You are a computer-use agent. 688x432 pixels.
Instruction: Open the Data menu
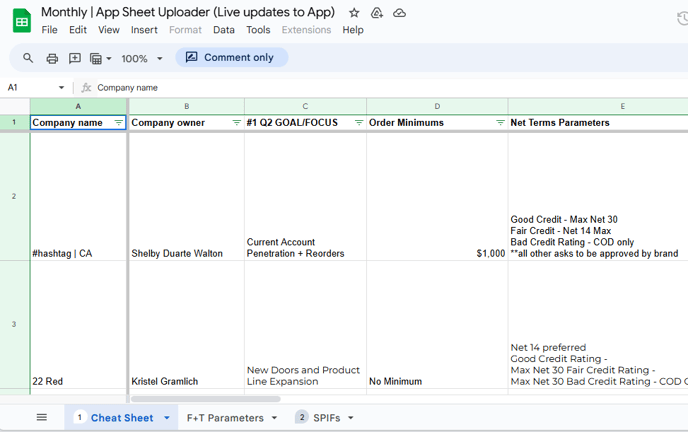click(x=224, y=30)
